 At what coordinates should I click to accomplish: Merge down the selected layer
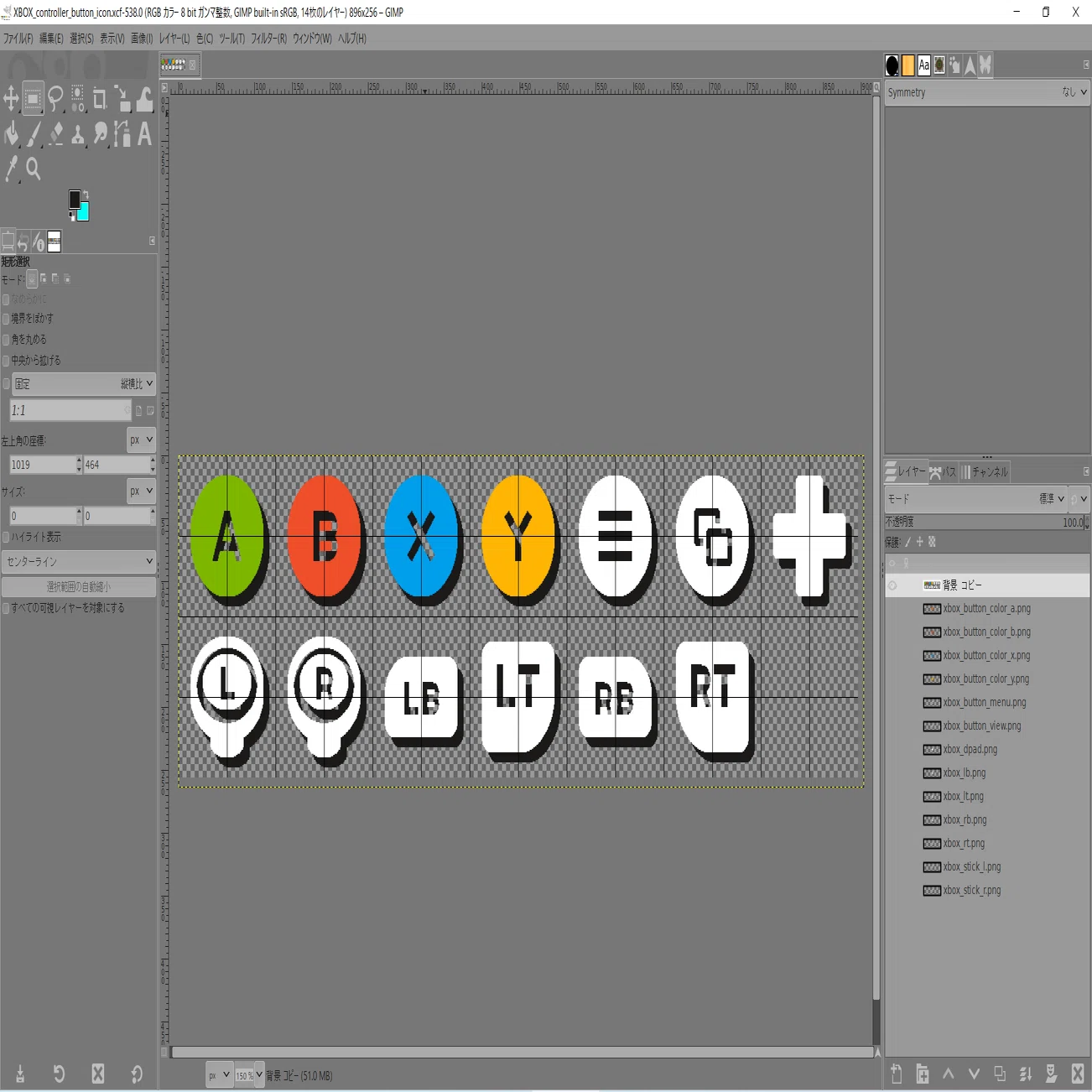[x=1026, y=1074]
